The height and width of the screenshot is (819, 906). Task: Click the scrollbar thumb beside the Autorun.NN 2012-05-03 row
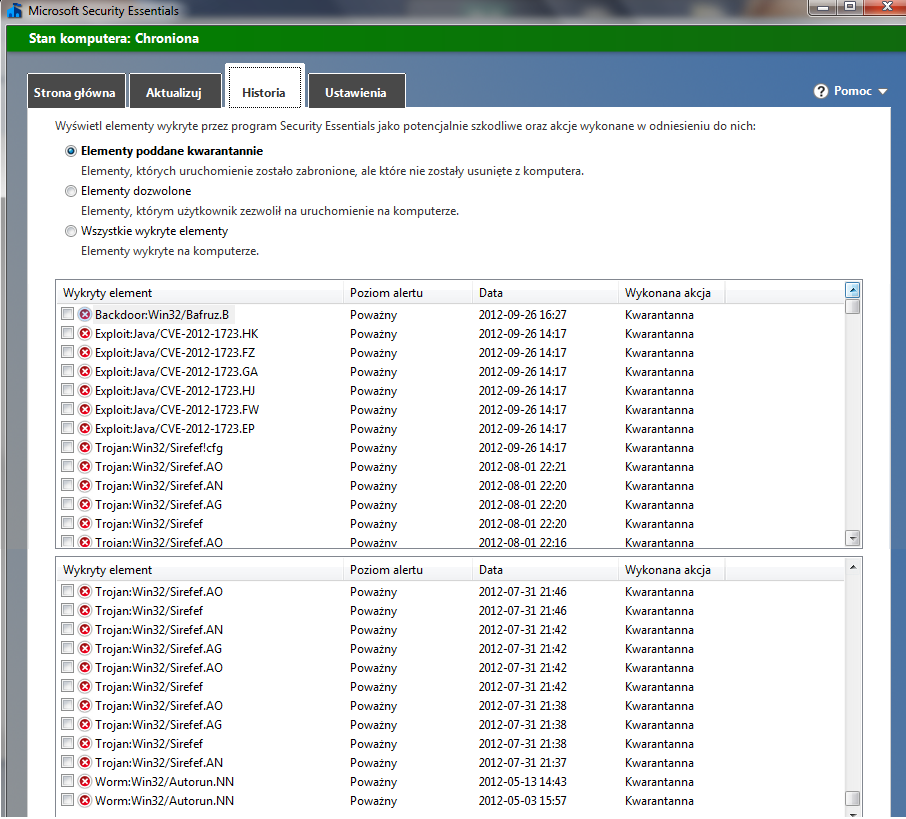(853, 798)
